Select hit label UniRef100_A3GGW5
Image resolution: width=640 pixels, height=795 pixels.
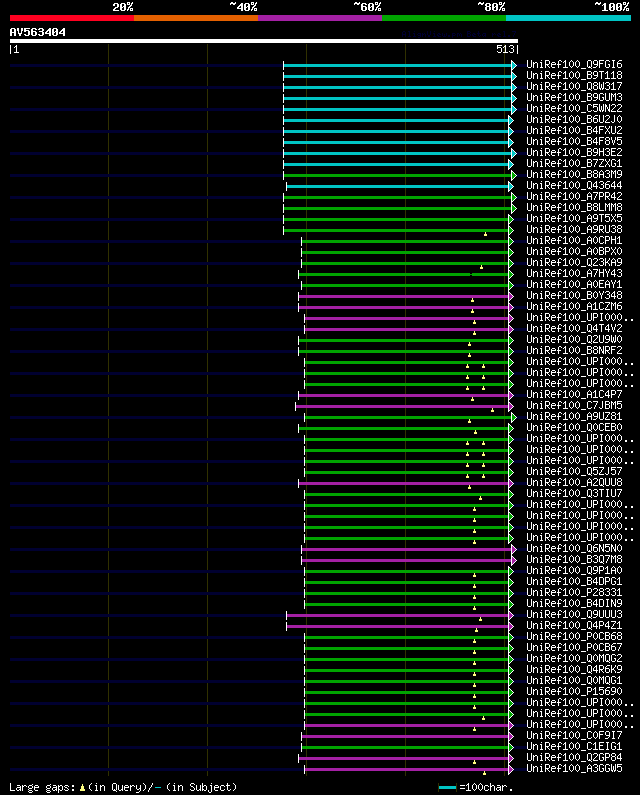click(574, 769)
